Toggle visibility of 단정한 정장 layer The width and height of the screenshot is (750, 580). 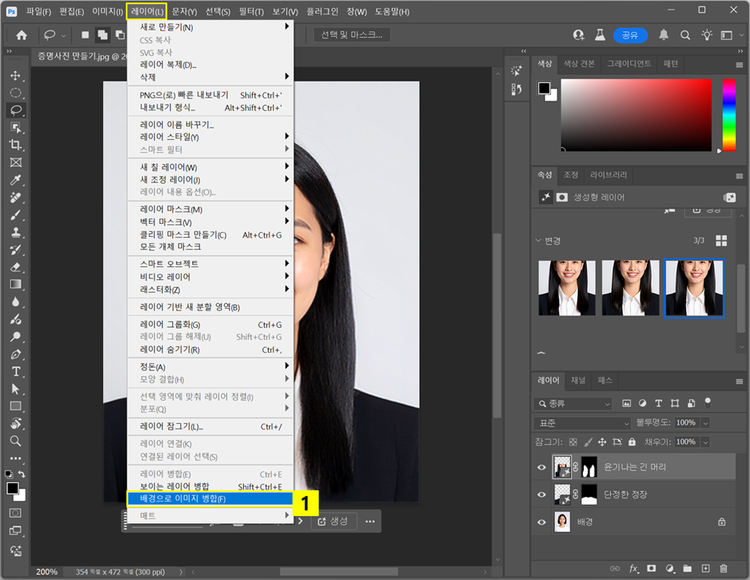541,494
